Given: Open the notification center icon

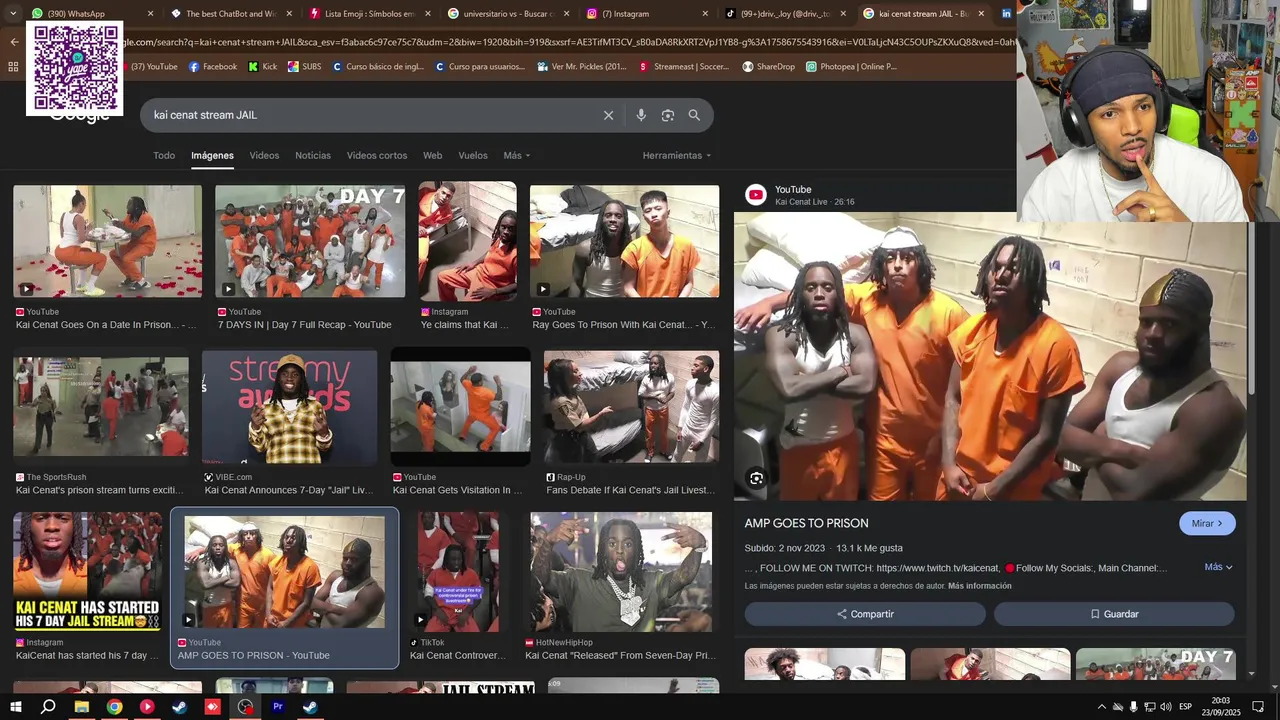Looking at the screenshot, I should (1258, 707).
